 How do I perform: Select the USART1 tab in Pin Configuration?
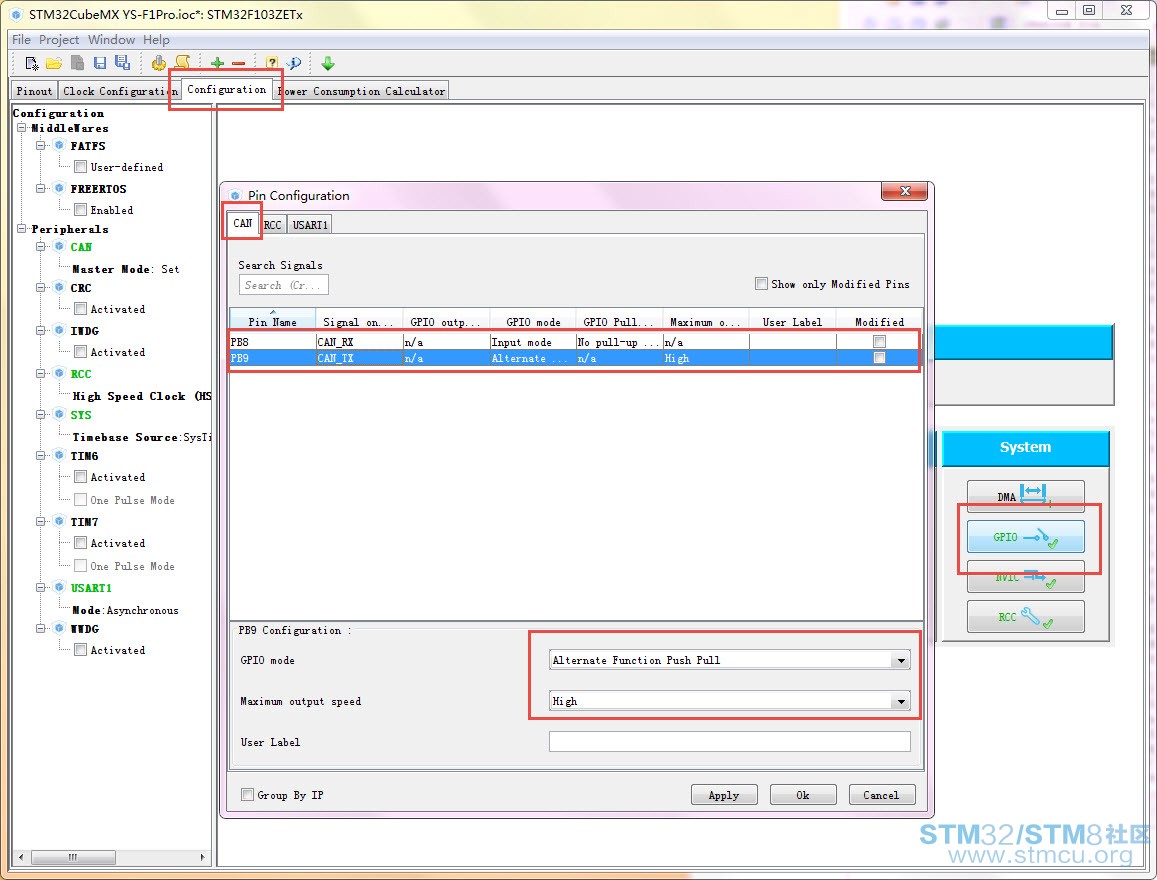click(x=310, y=224)
